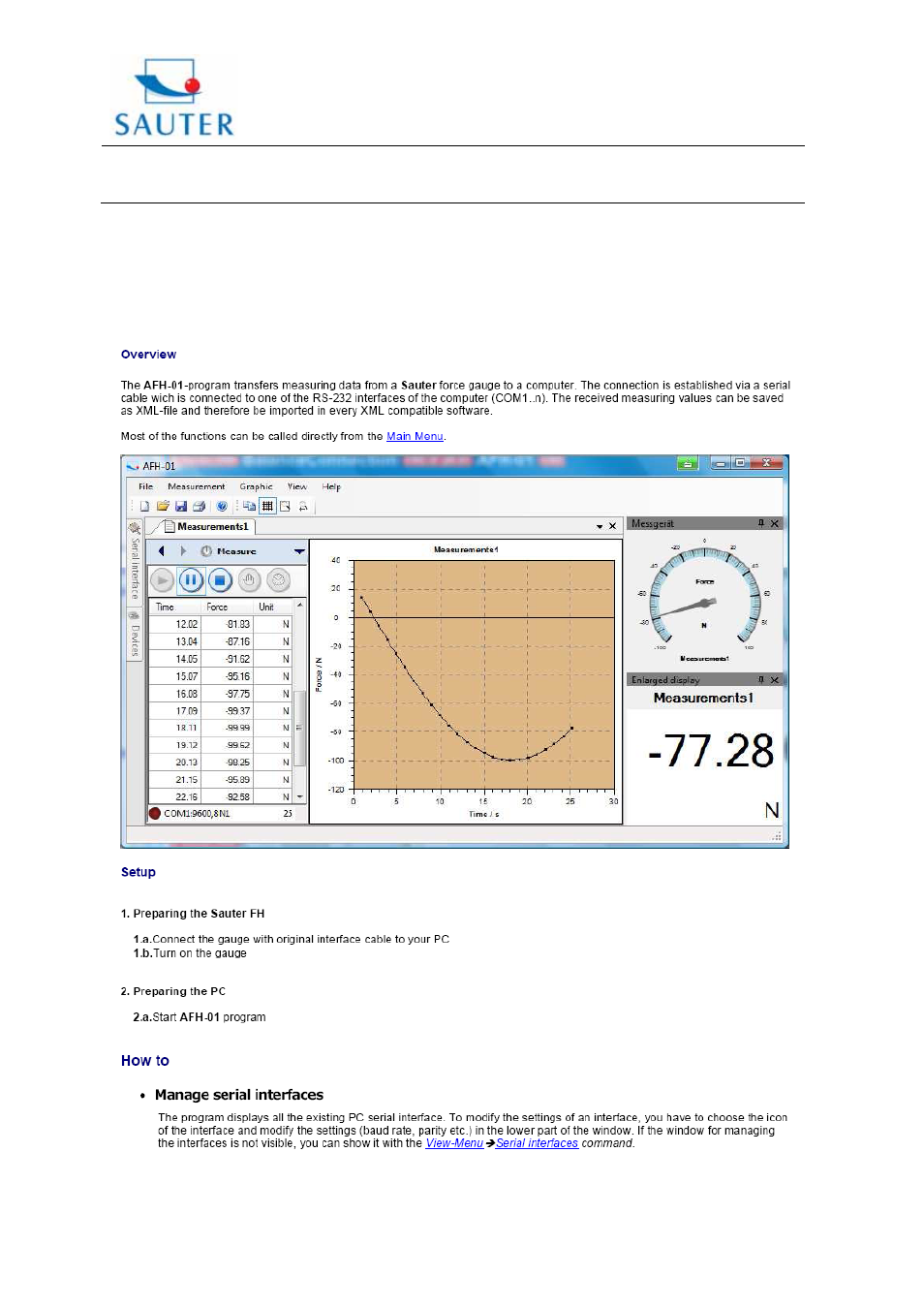Select the time cell 17.09

pyautogui.click(x=174, y=710)
